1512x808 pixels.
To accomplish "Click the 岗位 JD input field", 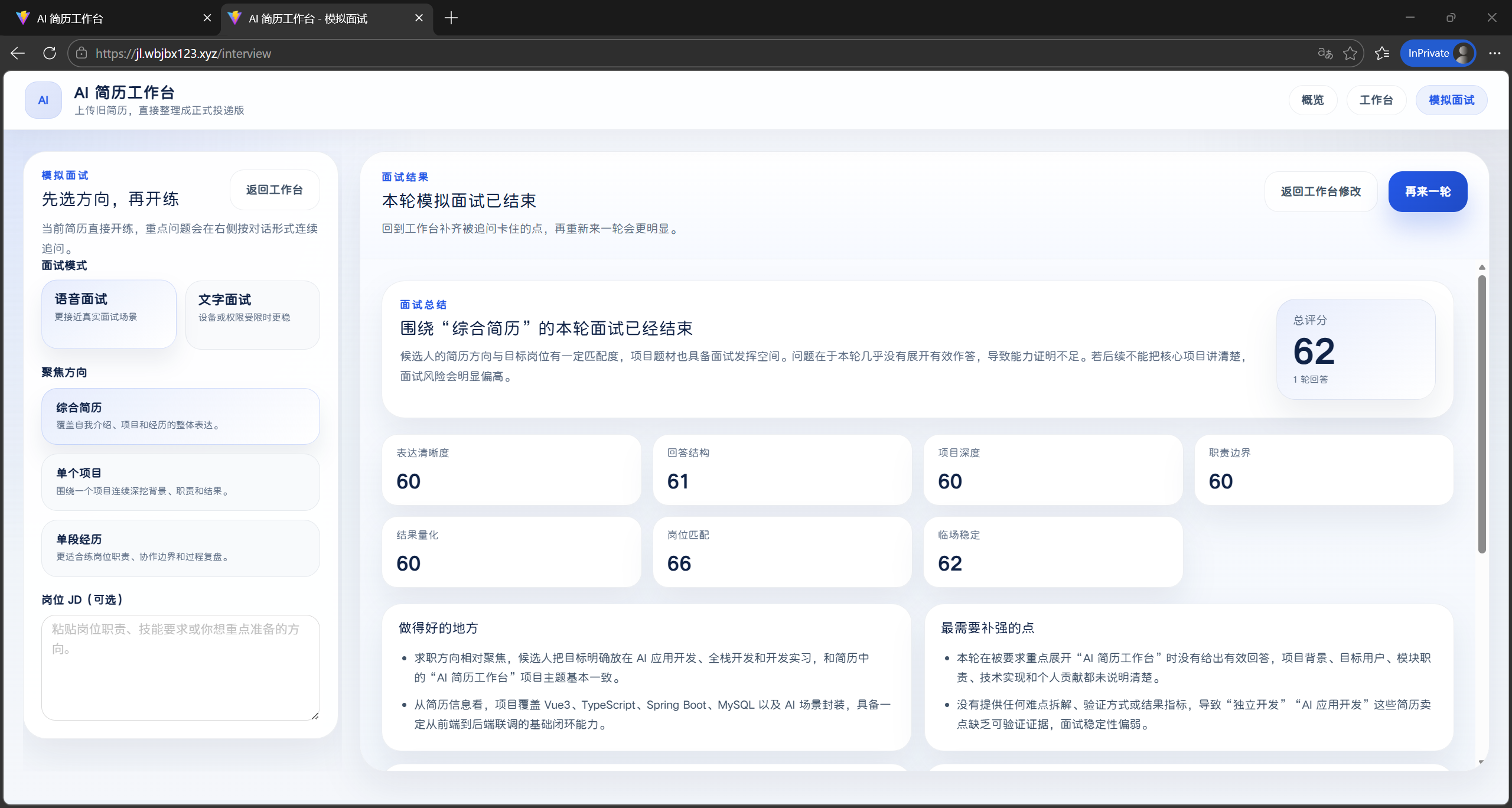I will point(180,667).
